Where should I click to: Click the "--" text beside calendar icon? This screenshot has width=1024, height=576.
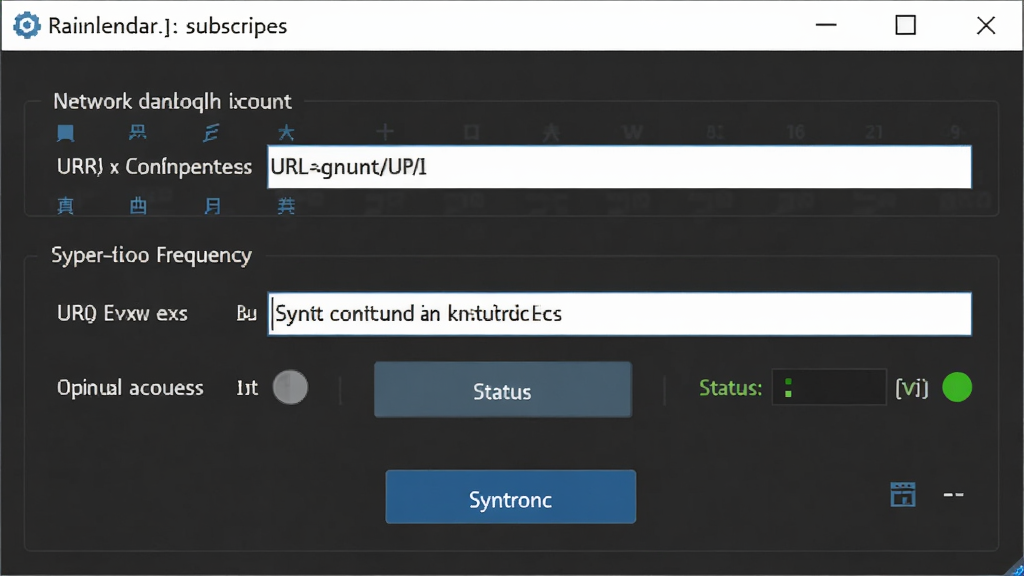(953, 495)
